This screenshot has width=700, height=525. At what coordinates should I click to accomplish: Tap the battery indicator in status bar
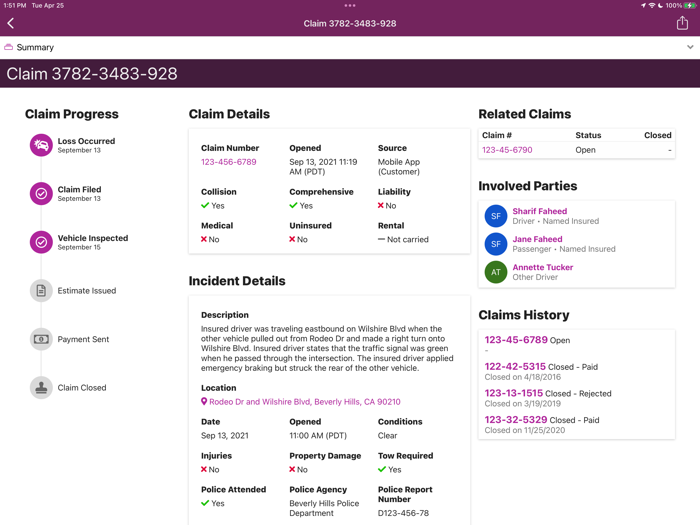pos(690,5)
